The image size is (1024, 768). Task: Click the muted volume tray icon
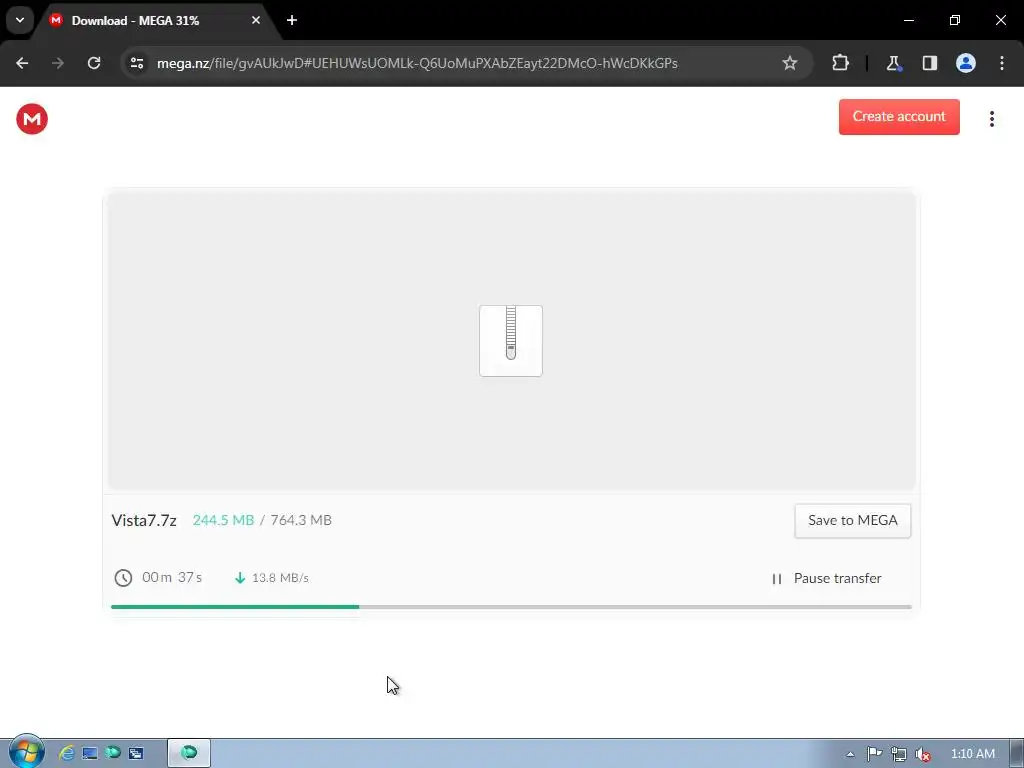pyautogui.click(x=923, y=754)
